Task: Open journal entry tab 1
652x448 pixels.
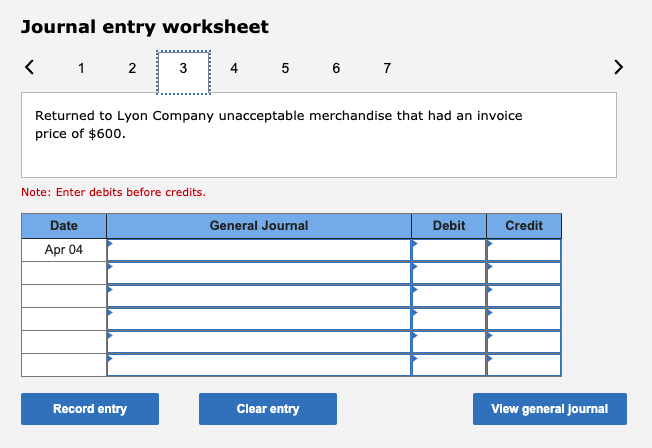Action: coord(81,68)
